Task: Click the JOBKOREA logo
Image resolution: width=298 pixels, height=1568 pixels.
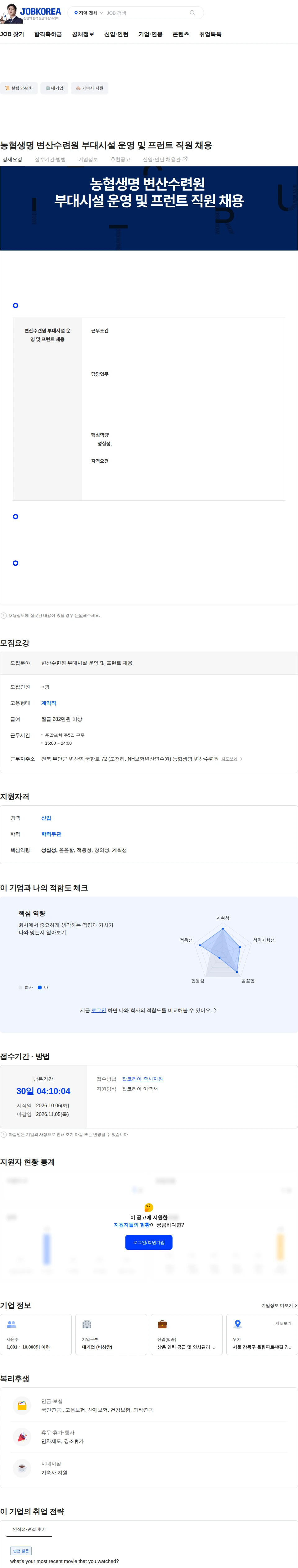Action: tap(40, 11)
